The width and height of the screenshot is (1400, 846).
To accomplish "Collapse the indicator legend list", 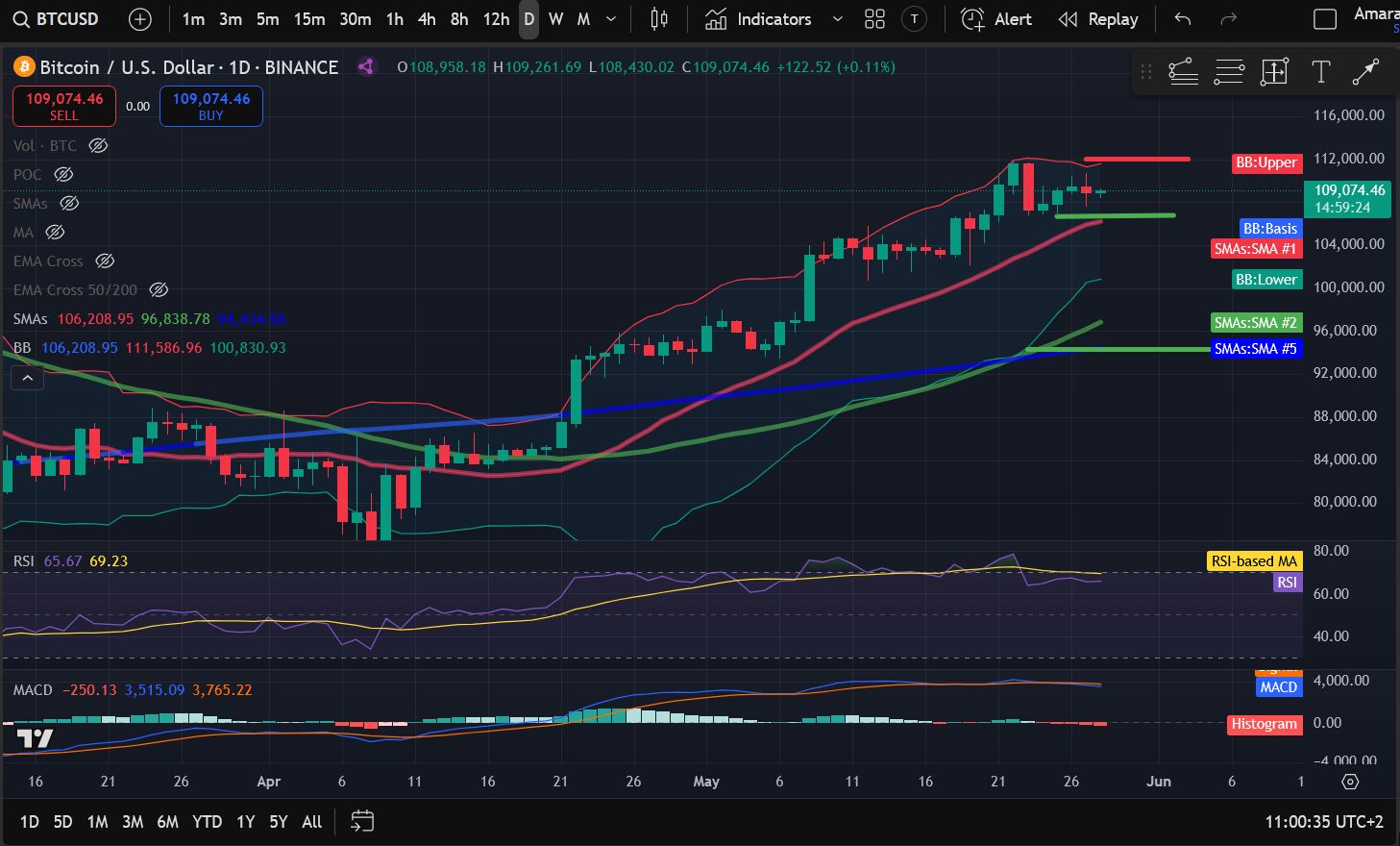I will tap(28, 379).
